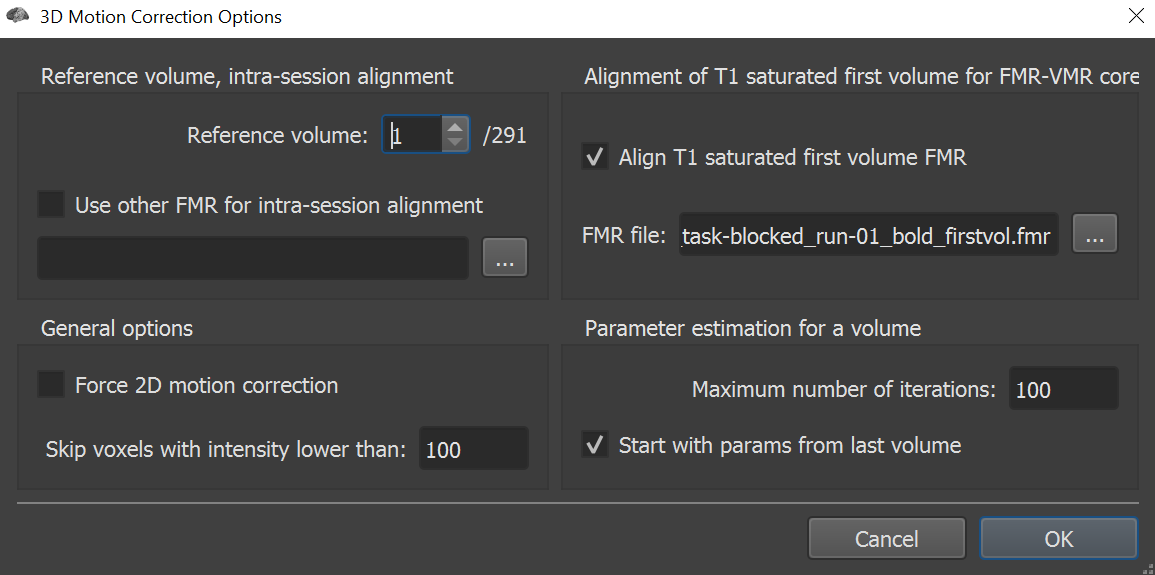Enable Use other FMR for intra-session alignment

pyautogui.click(x=51, y=205)
